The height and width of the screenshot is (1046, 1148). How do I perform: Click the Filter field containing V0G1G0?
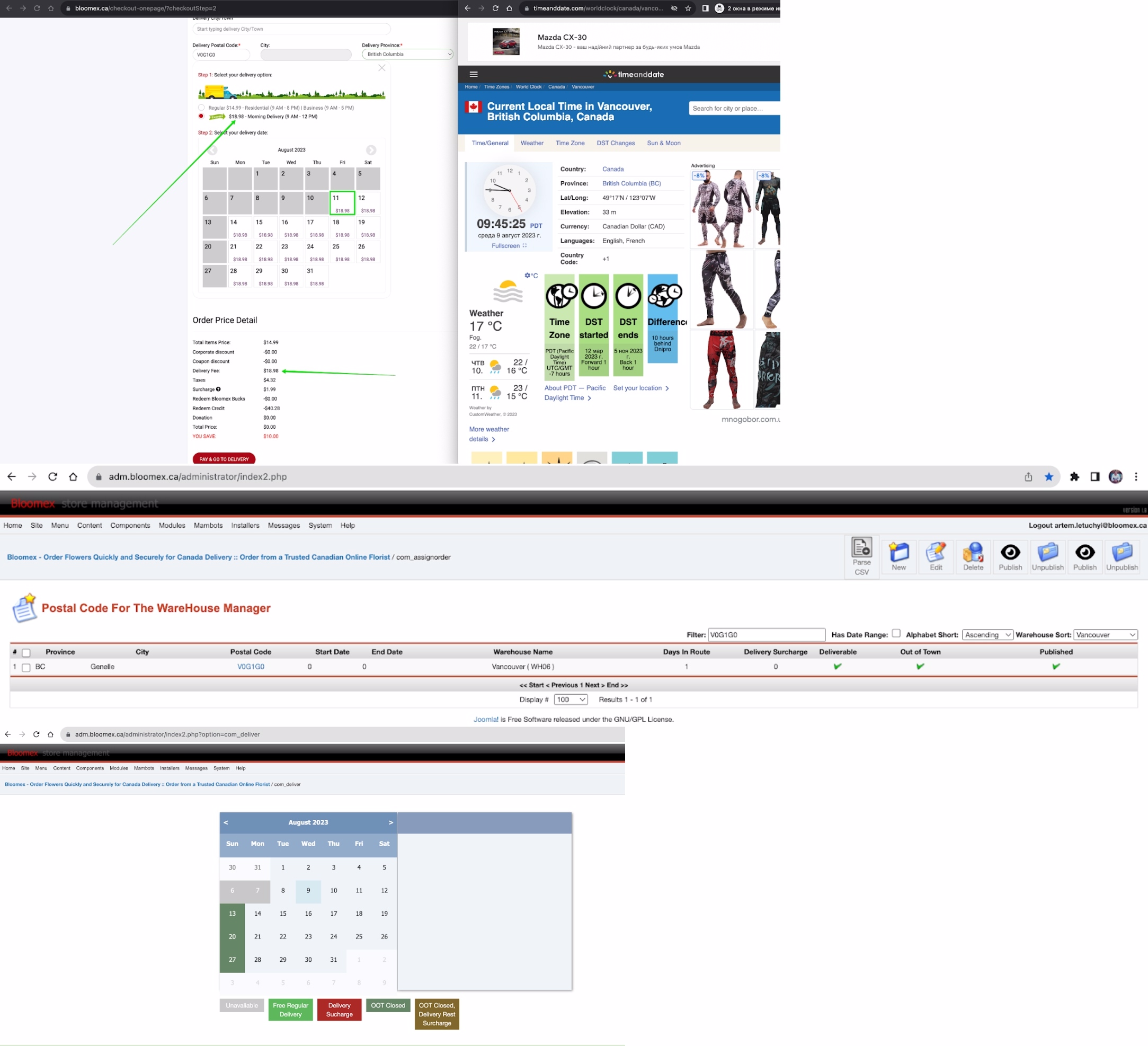click(x=766, y=635)
